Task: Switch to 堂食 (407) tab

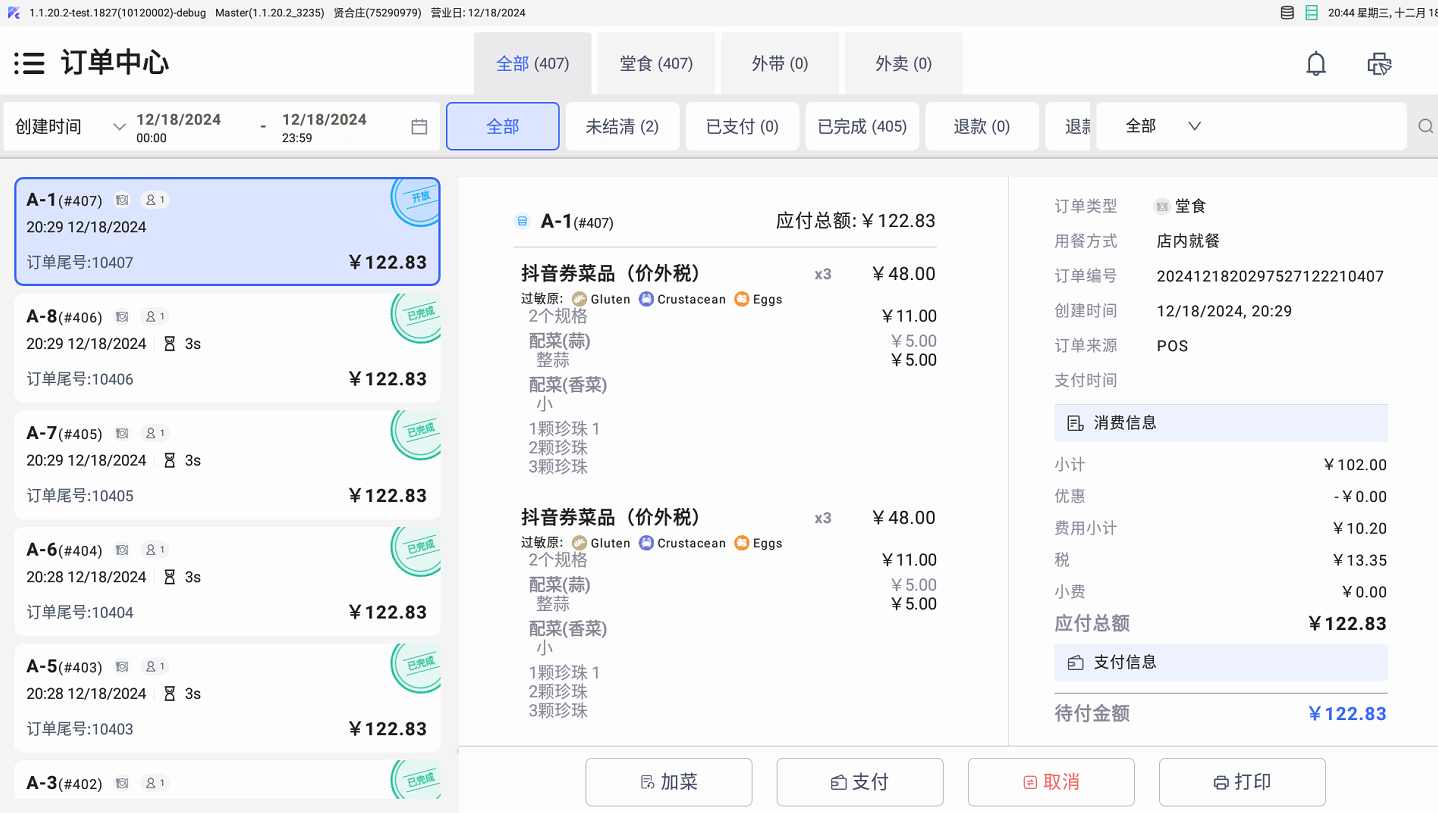Action: 656,63
